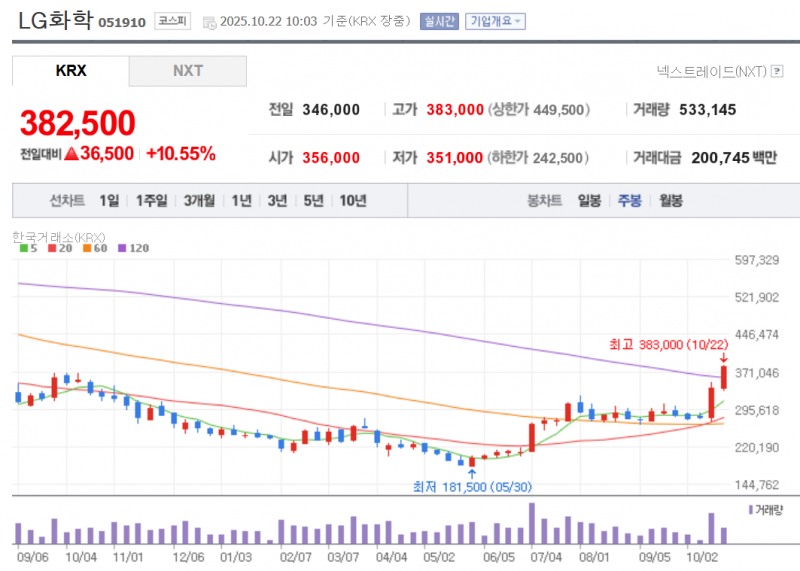
Task: Click the purple 거래량 legend marker
Action: tap(751, 510)
